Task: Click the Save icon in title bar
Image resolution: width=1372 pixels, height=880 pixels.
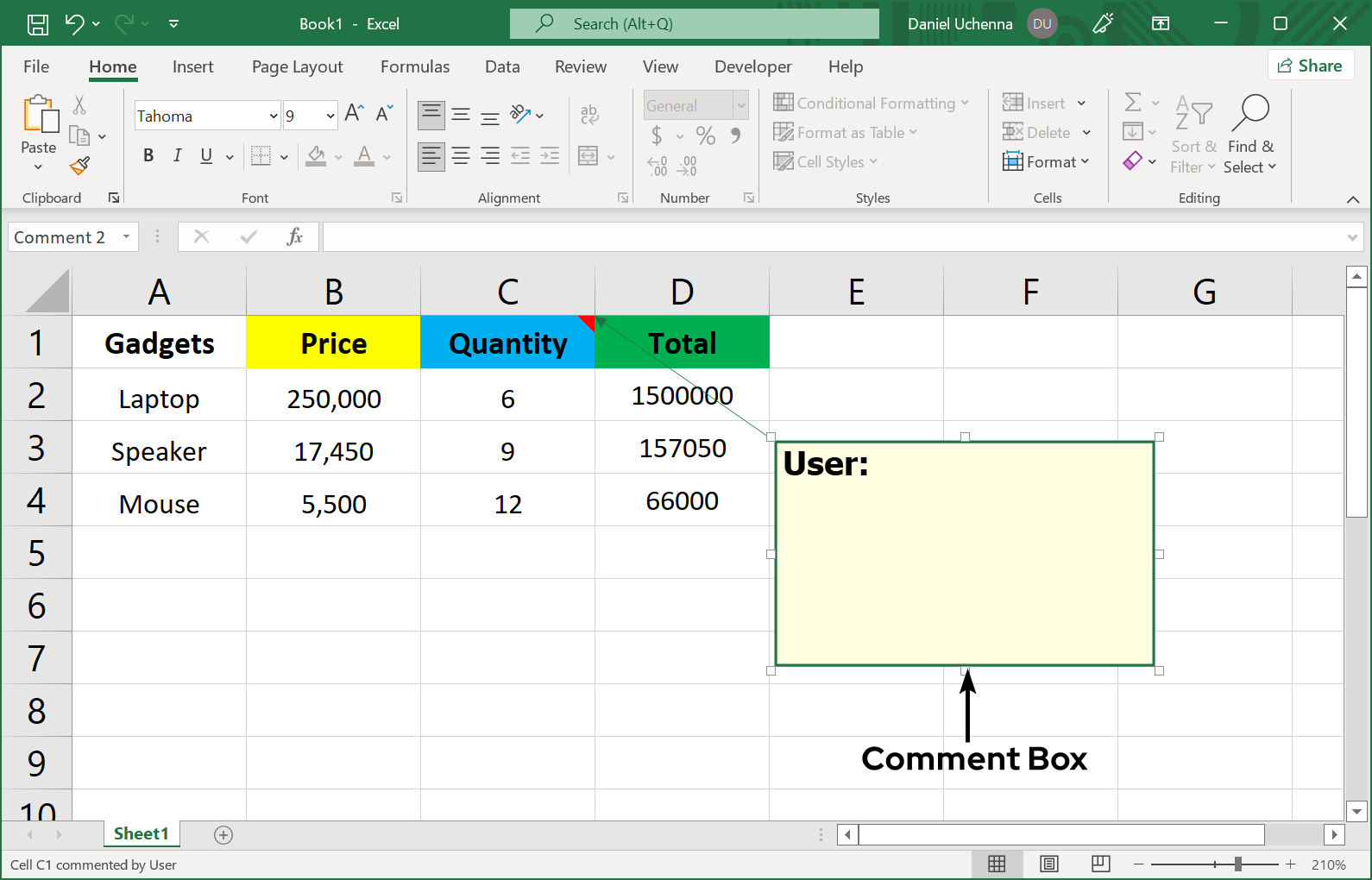Action: [38, 24]
